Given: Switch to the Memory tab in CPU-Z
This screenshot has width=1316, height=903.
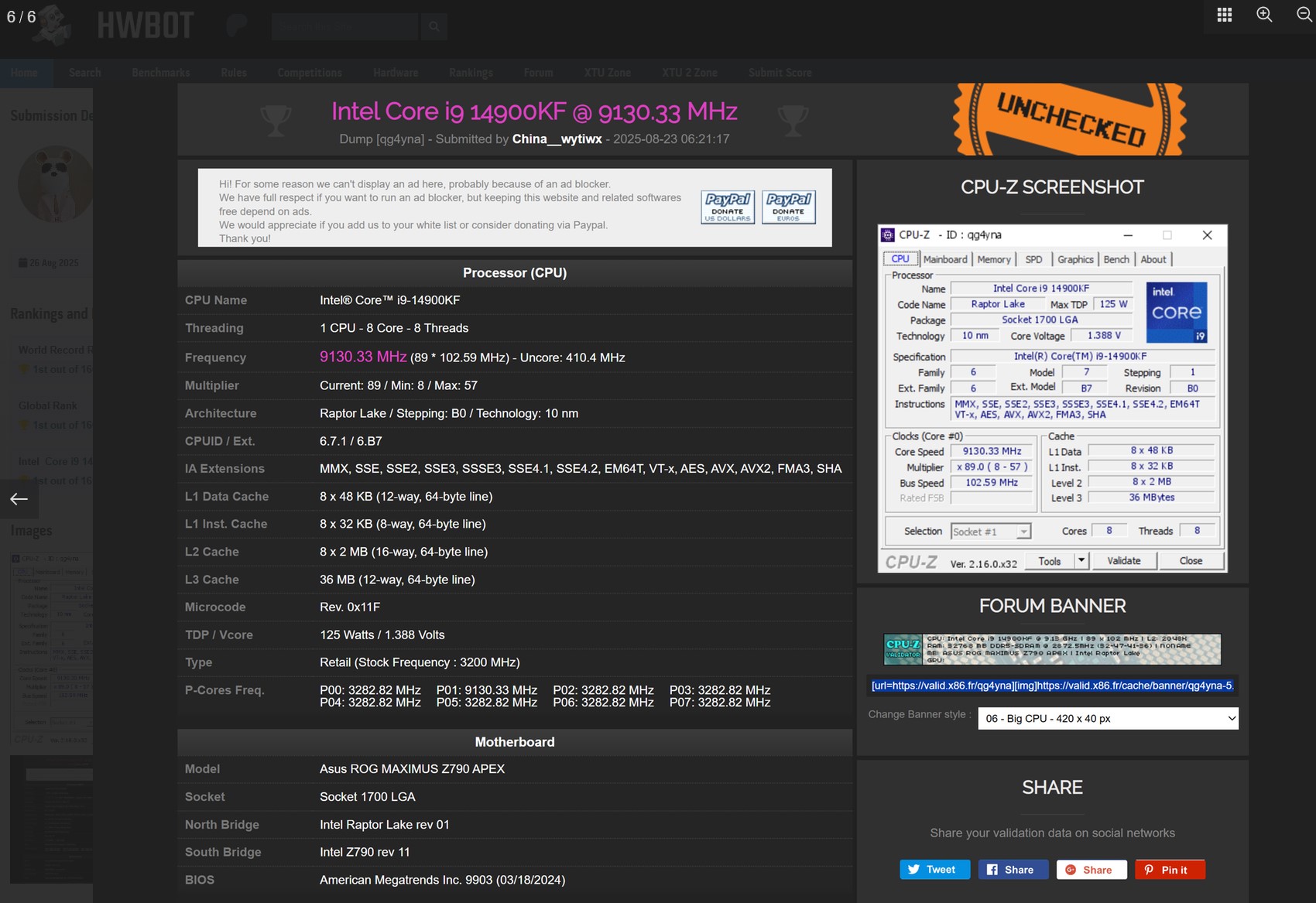Looking at the screenshot, I should coord(994,259).
